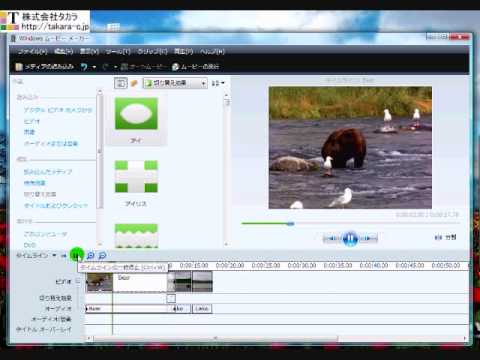Click 読み込んだメディア link in the edit section

click(48, 172)
